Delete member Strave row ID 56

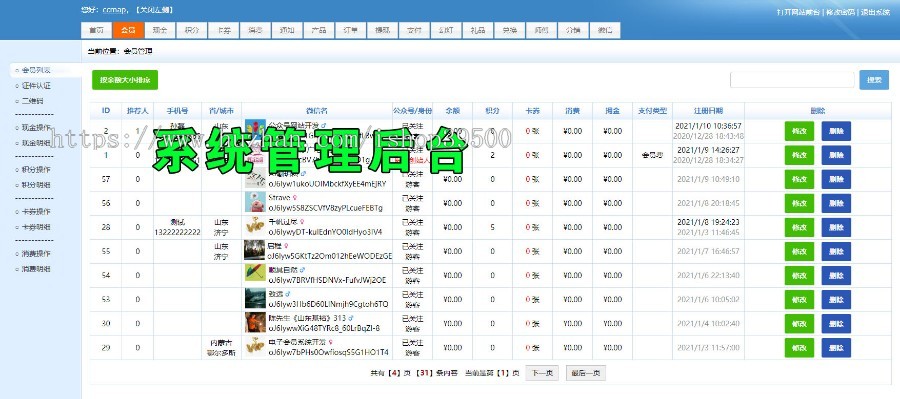point(836,203)
